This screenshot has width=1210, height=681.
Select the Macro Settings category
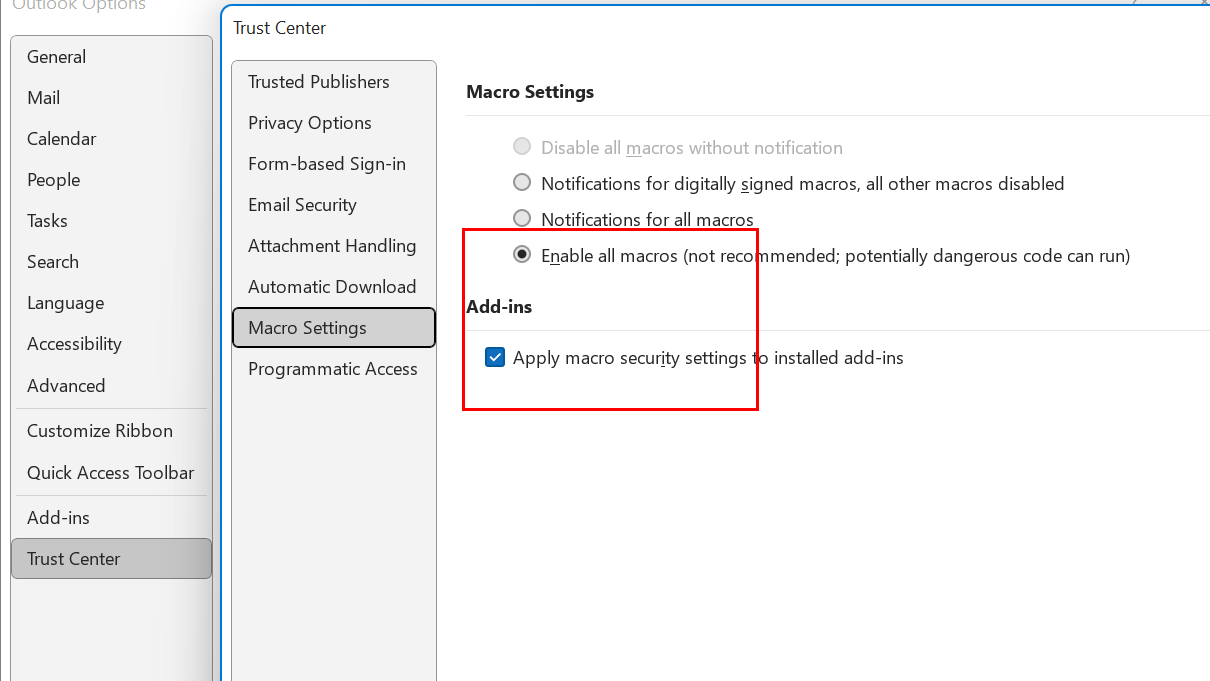coord(307,327)
